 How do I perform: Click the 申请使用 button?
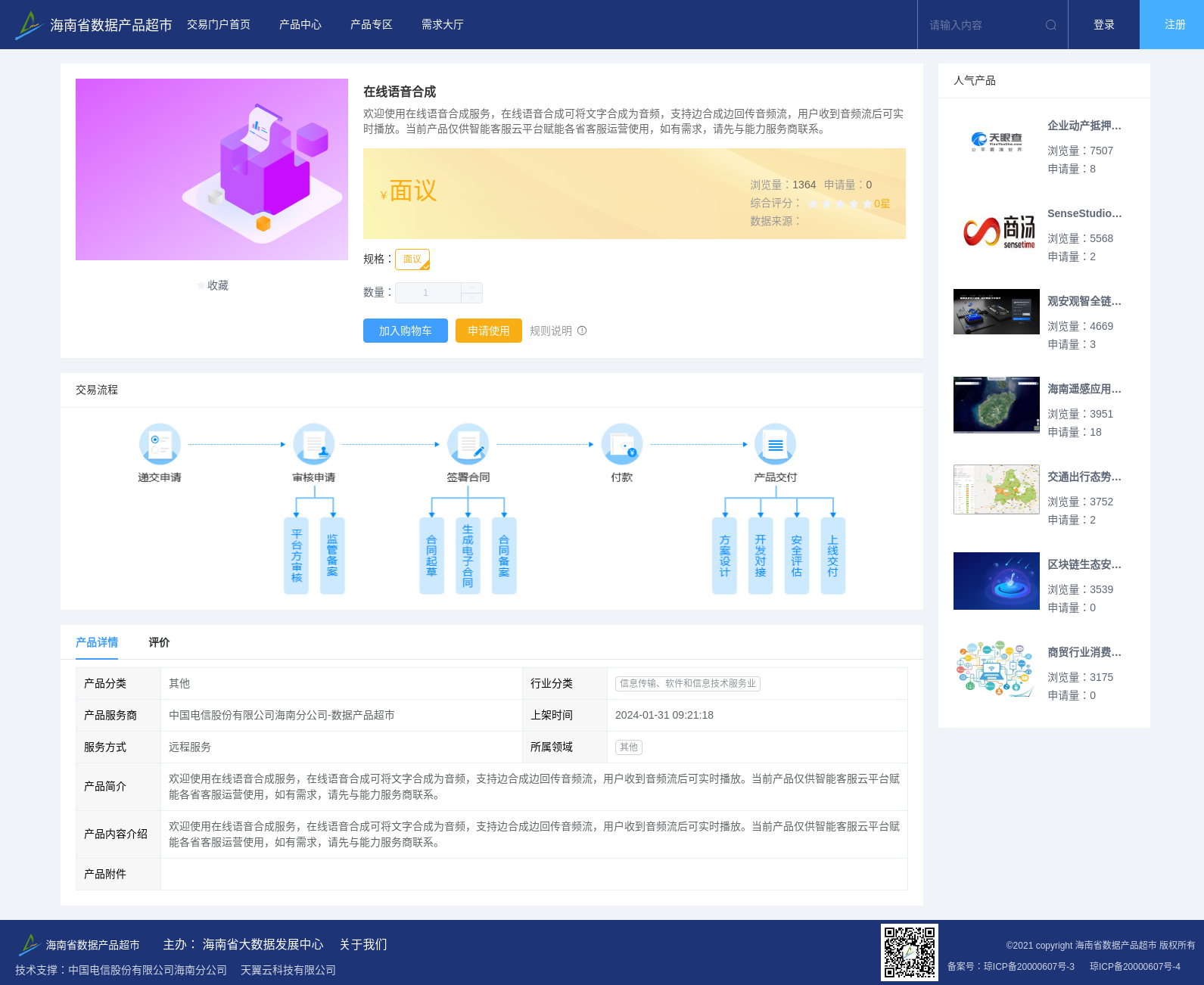(489, 331)
